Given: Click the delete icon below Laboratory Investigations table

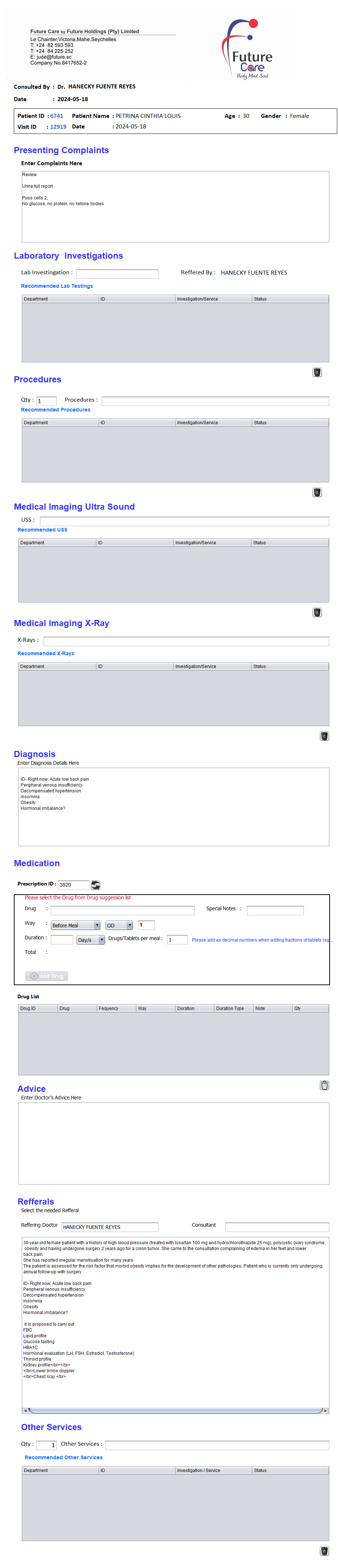Looking at the screenshot, I should click(x=317, y=372).
